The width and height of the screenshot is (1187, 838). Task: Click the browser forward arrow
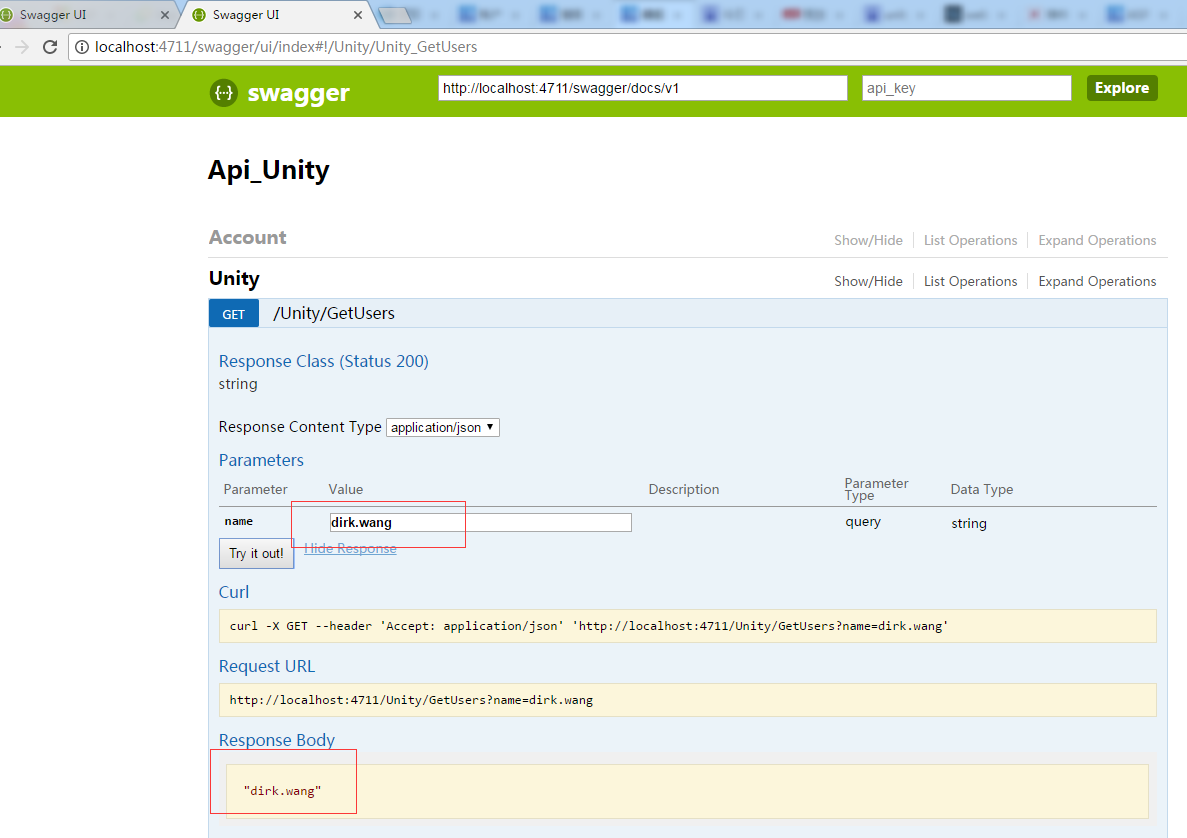click(x=22, y=47)
